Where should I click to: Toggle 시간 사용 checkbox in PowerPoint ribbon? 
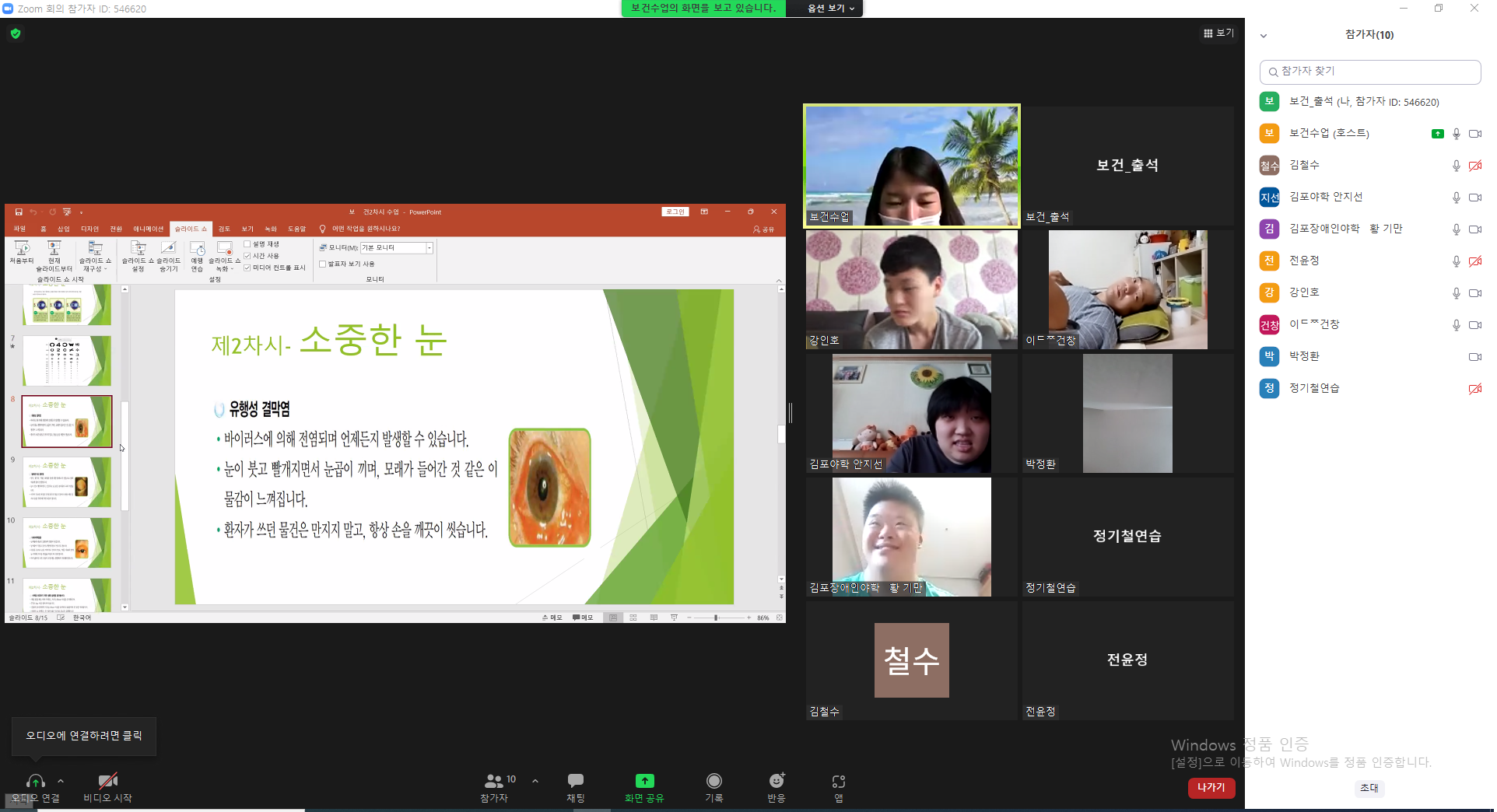[247, 256]
